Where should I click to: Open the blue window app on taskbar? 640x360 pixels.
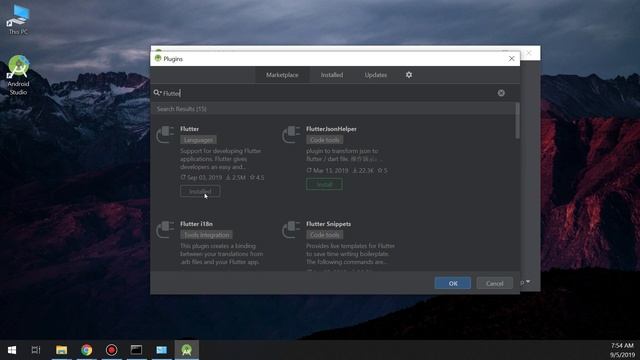pyautogui.click(x=162, y=350)
